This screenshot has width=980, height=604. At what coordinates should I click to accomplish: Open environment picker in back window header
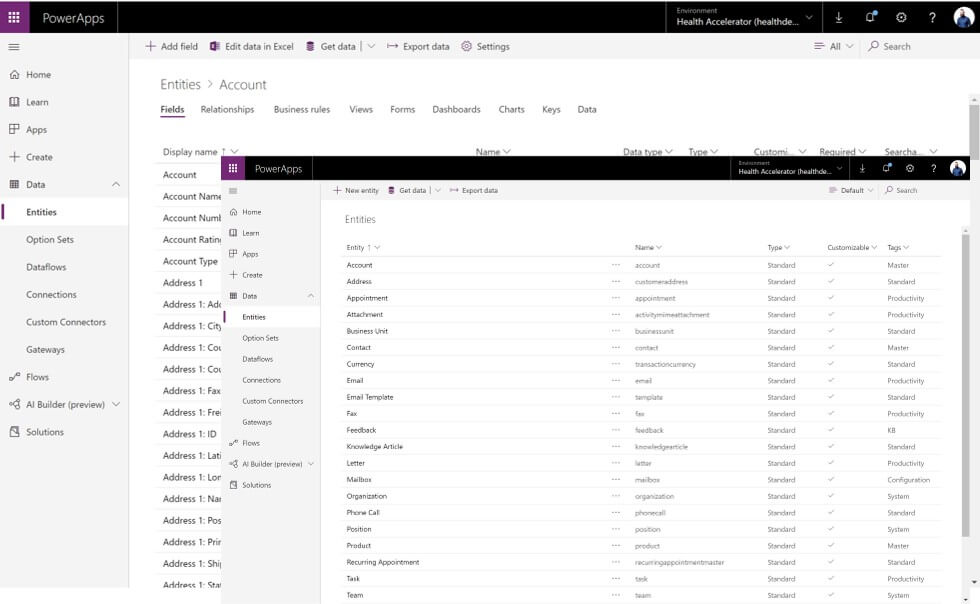click(x=744, y=18)
